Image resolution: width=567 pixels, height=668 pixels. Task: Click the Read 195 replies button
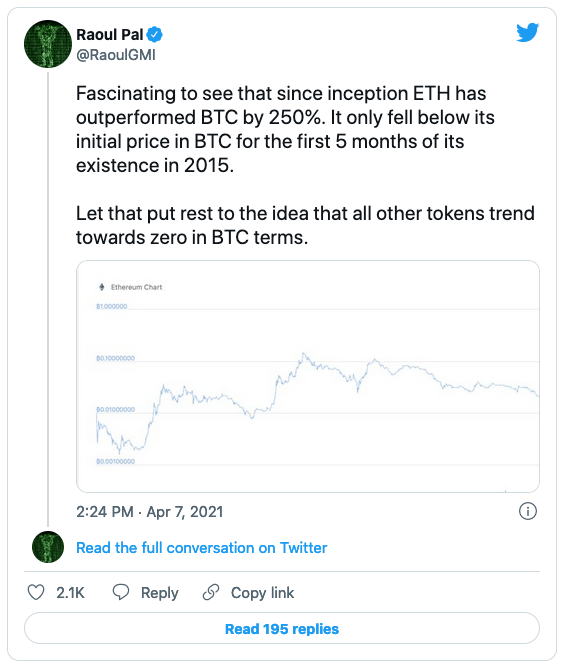(x=282, y=628)
